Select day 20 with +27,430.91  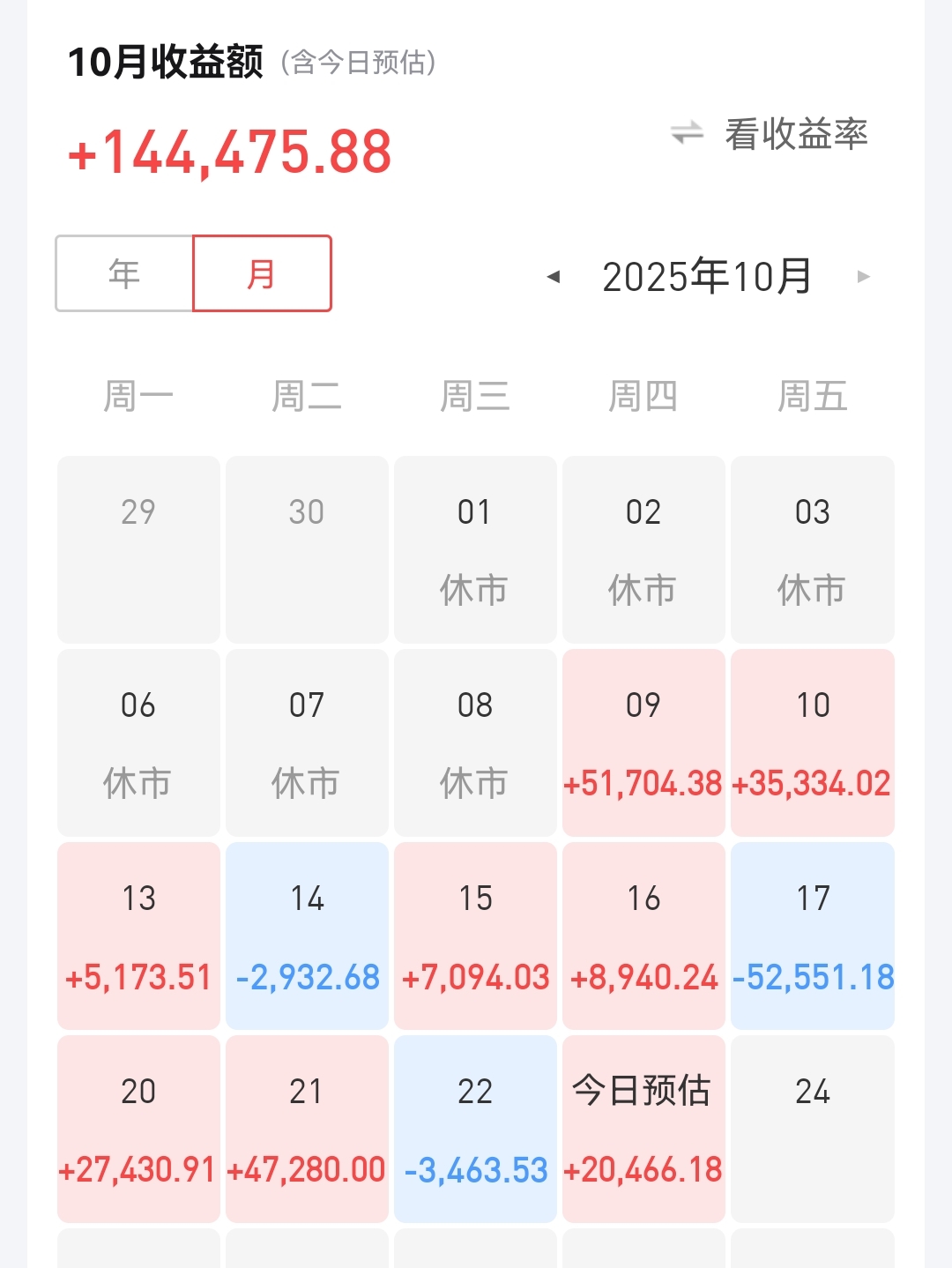click(x=138, y=1129)
